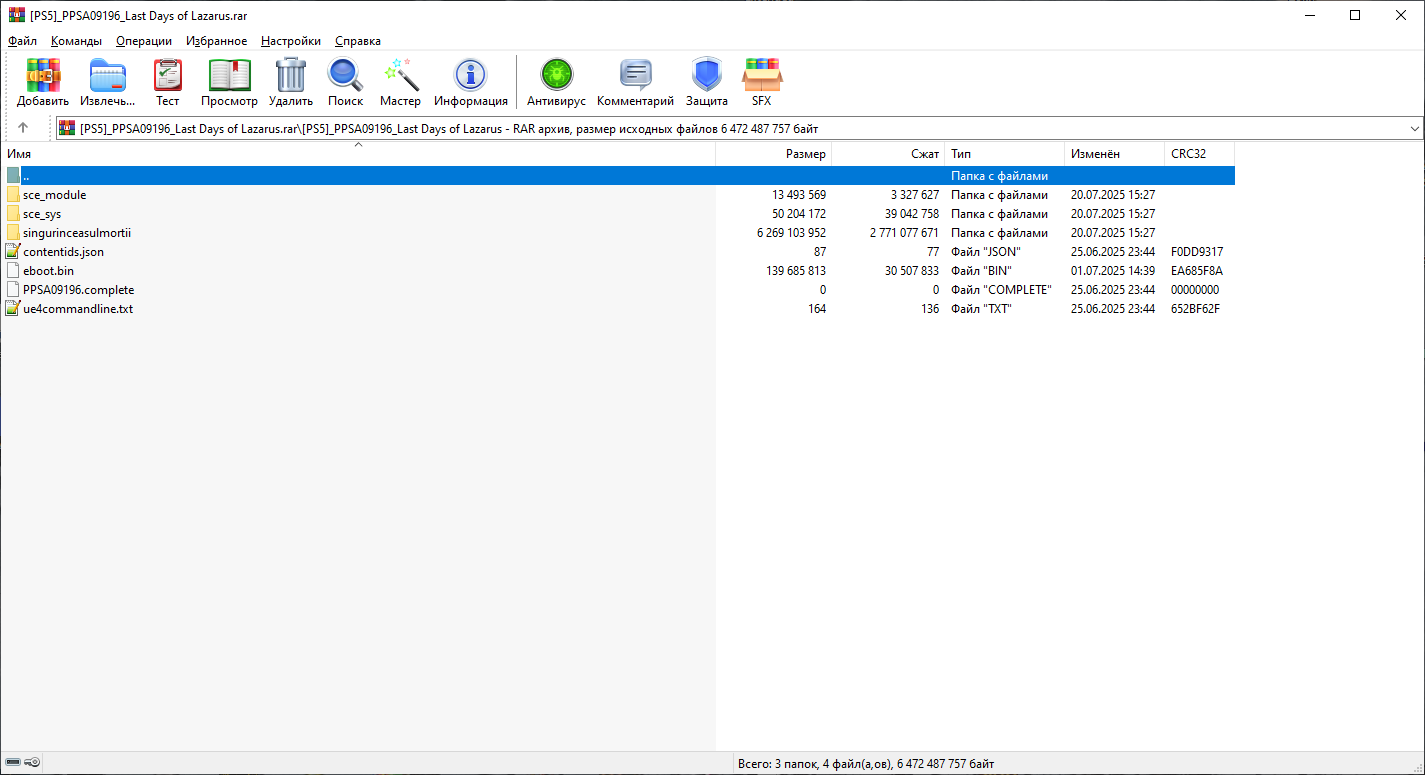
Task: Expand the archive path dropdown arrow
Action: click(x=1414, y=129)
